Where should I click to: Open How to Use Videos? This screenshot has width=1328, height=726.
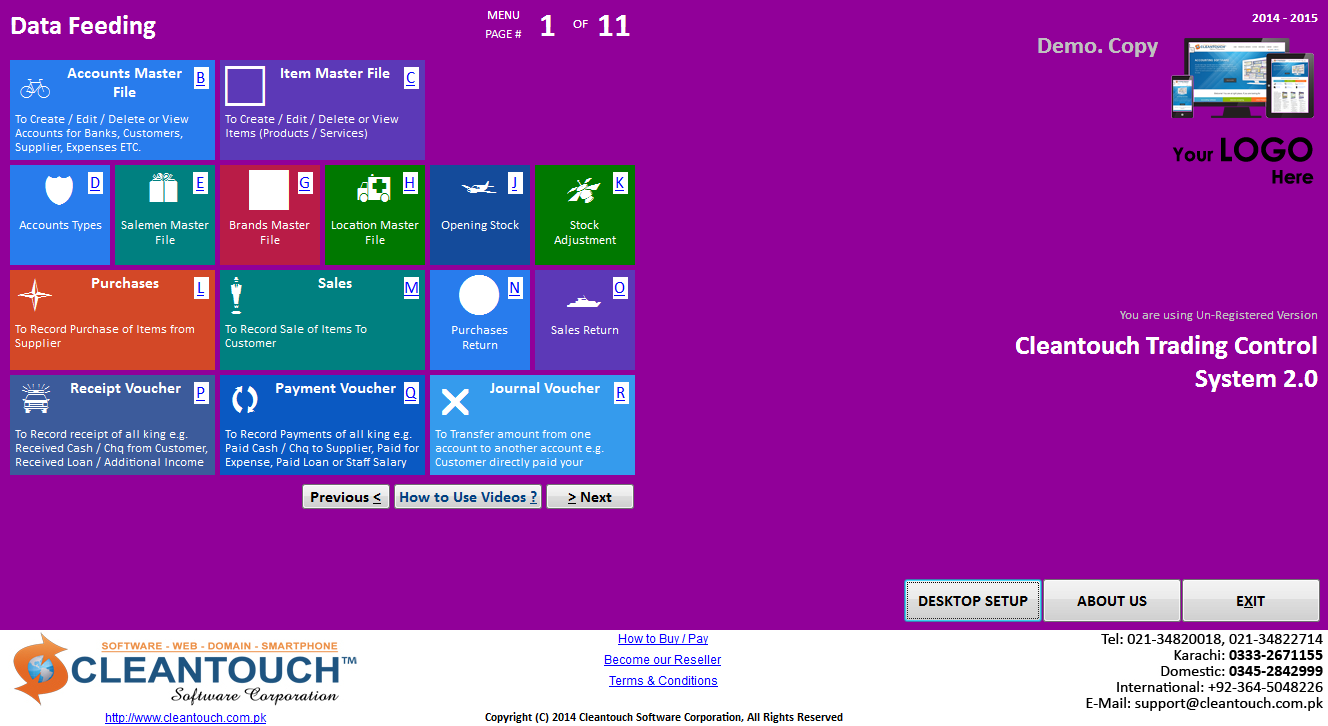468,497
